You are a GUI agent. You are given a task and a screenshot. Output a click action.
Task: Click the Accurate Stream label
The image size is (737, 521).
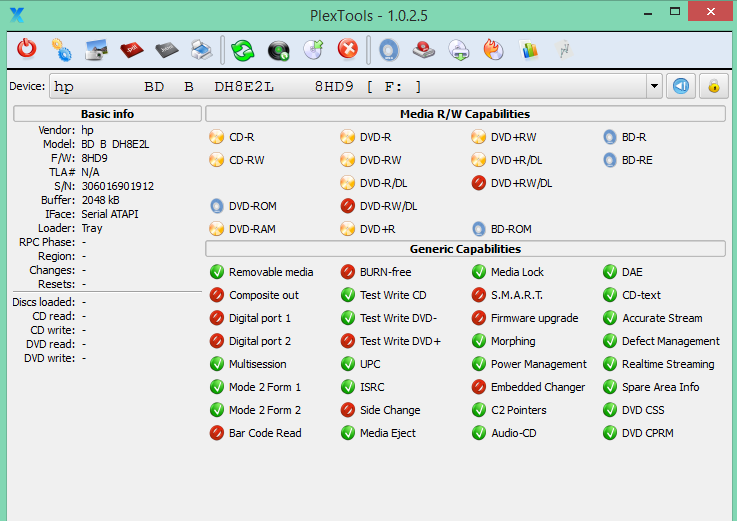point(662,318)
